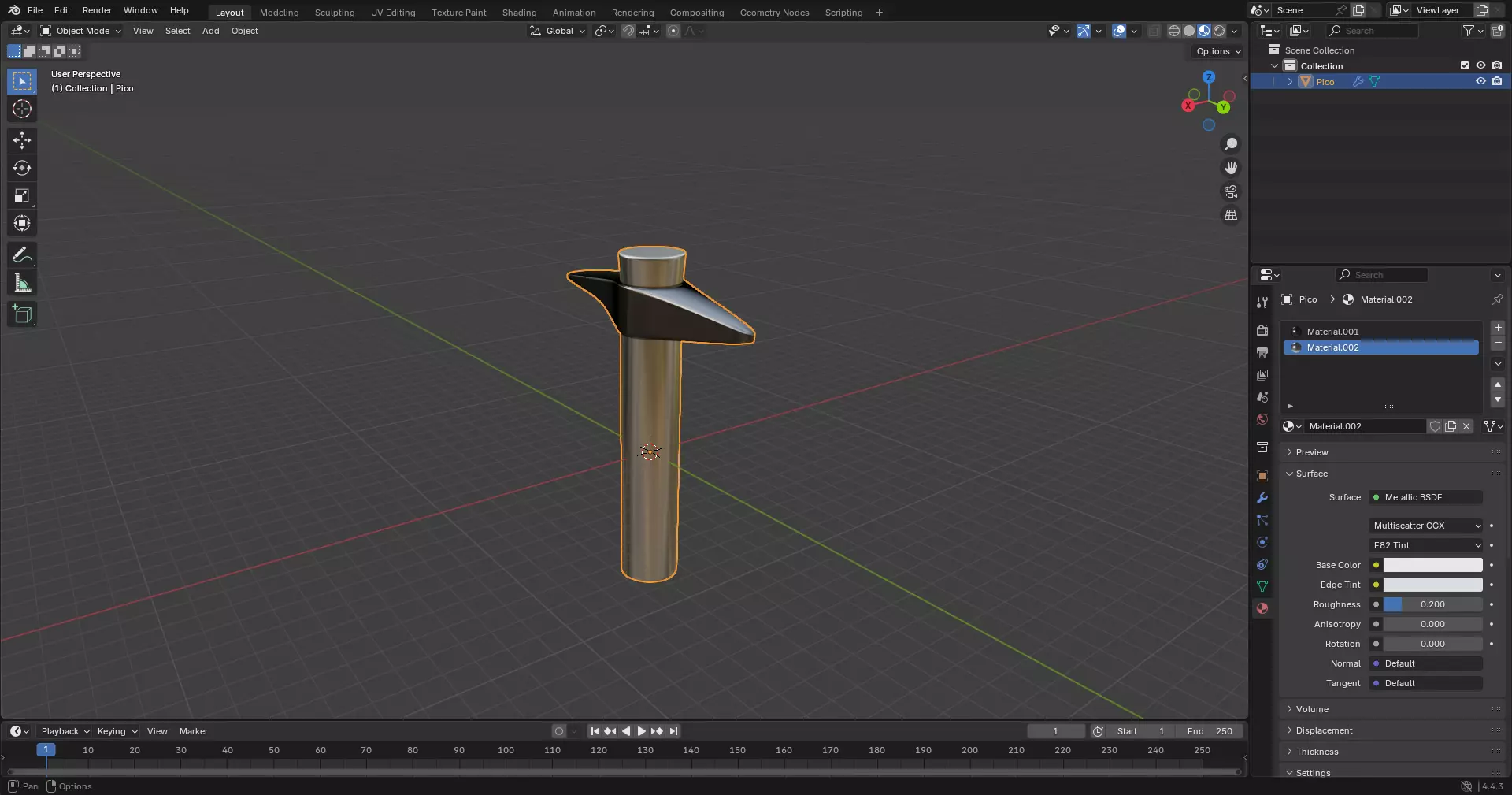Click the viewport Options button
1512x795 pixels.
point(1217,51)
